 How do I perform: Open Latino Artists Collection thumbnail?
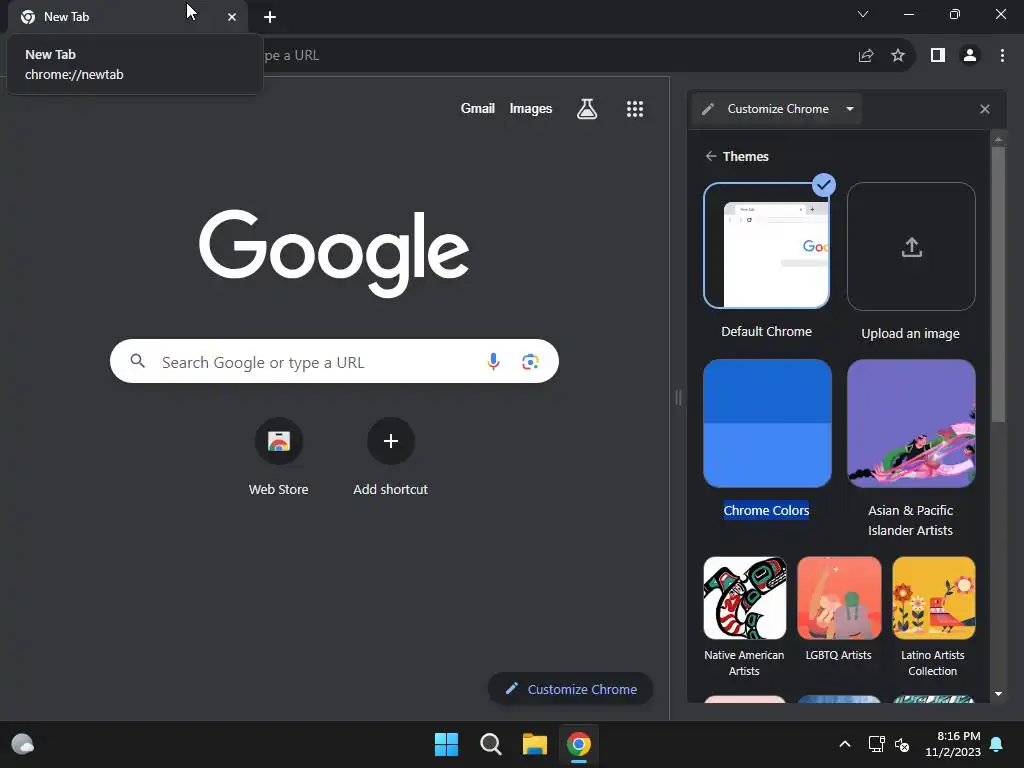pyautogui.click(x=934, y=598)
